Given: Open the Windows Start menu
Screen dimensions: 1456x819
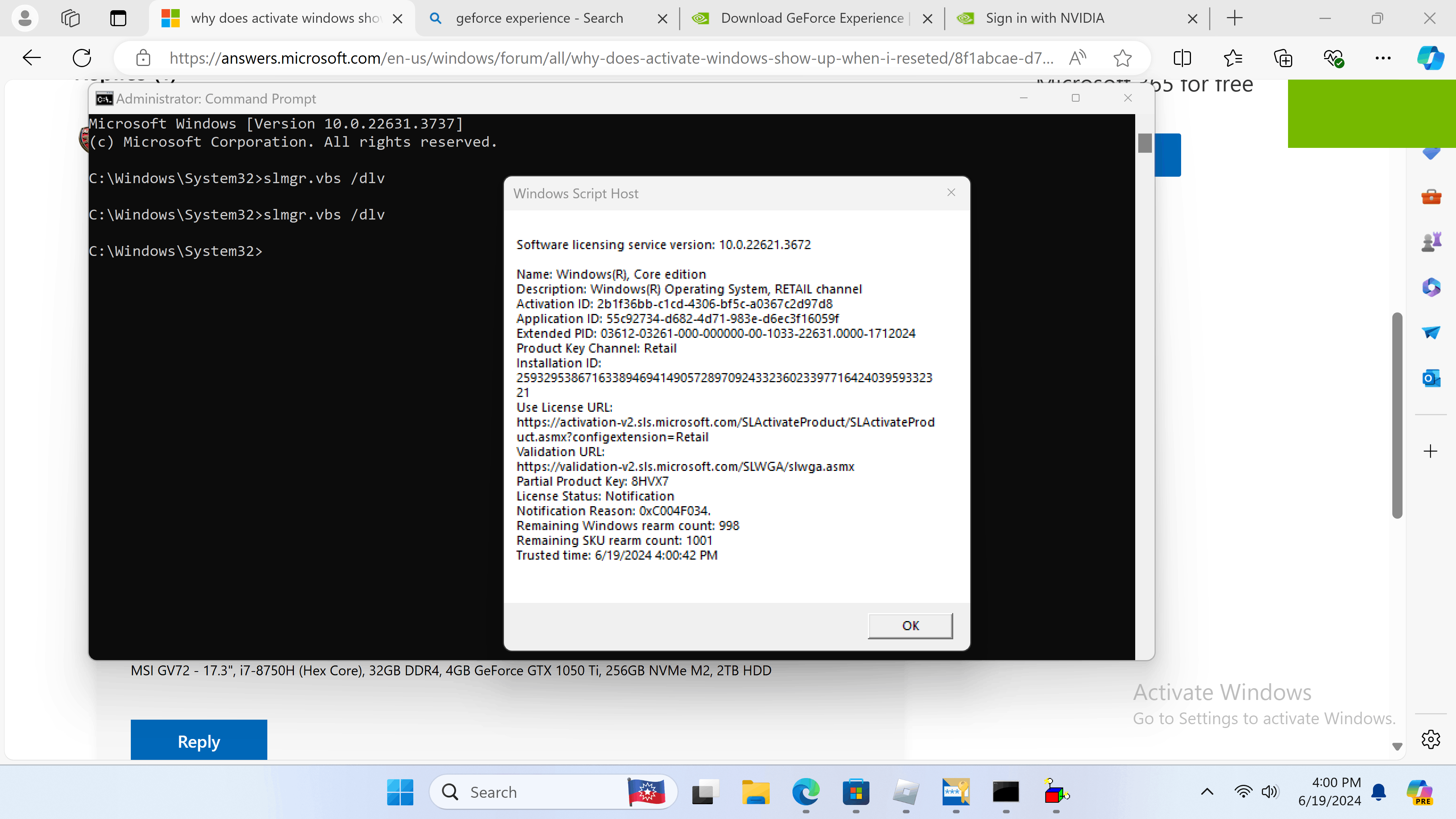Looking at the screenshot, I should (400, 792).
